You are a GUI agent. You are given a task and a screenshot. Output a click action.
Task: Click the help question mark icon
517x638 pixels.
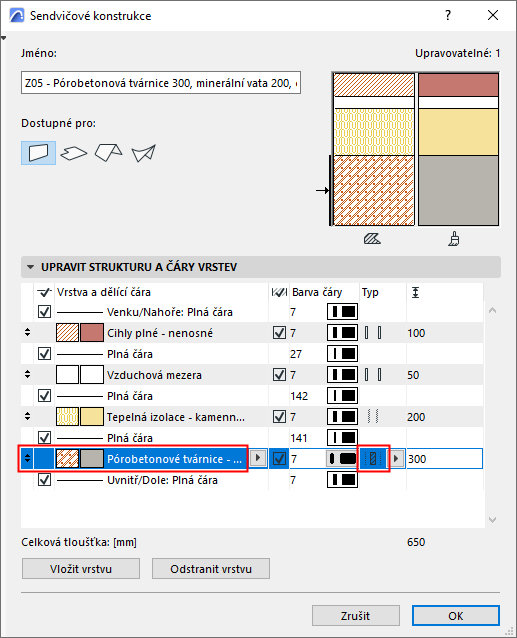click(448, 15)
